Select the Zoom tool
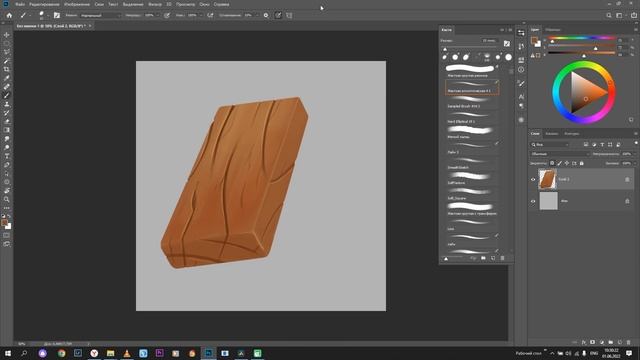The image size is (640, 360). tap(7, 199)
